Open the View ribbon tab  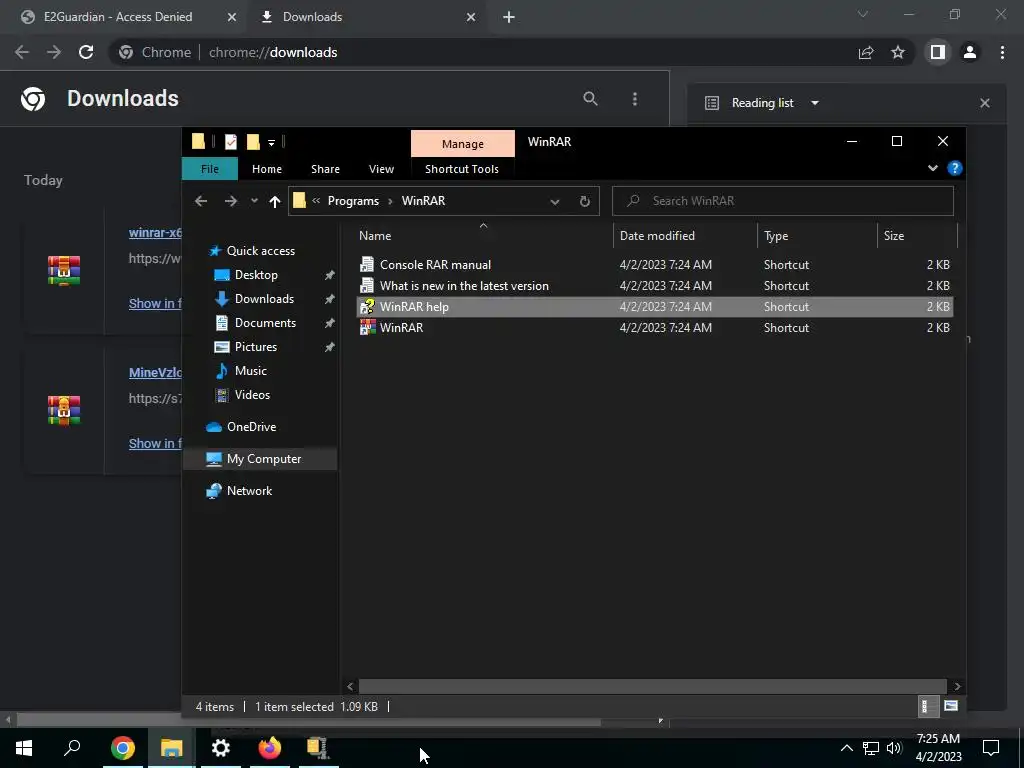coord(381,168)
